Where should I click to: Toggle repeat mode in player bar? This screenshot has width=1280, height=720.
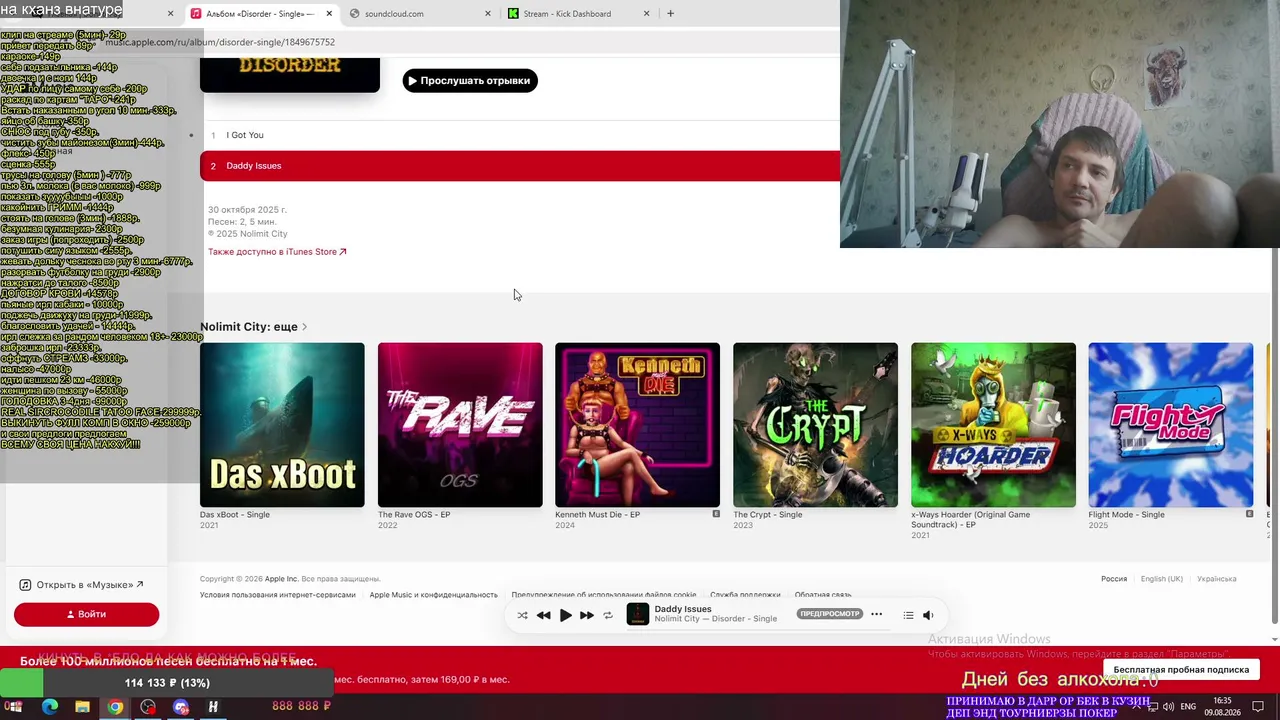[x=607, y=615]
